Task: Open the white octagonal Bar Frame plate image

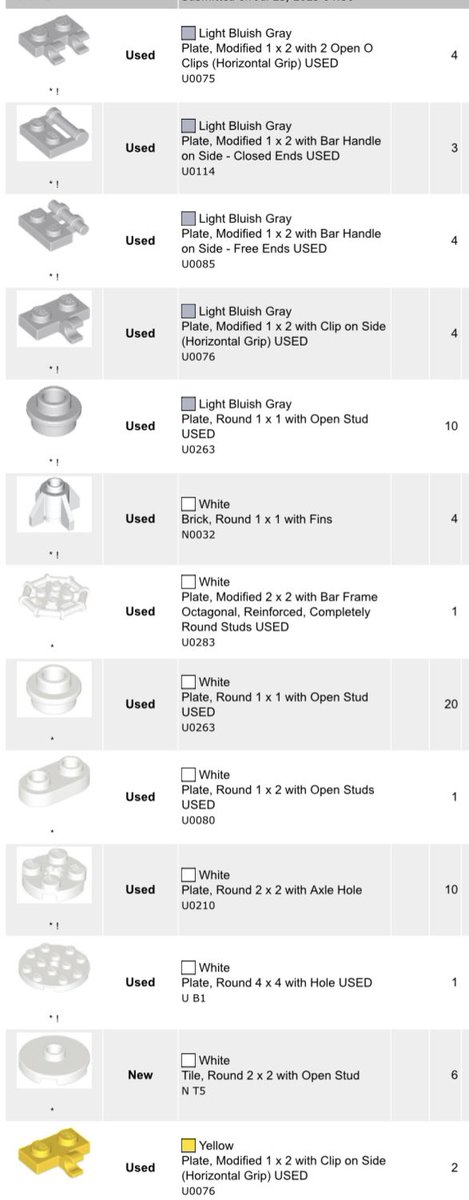Action: coord(54,597)
